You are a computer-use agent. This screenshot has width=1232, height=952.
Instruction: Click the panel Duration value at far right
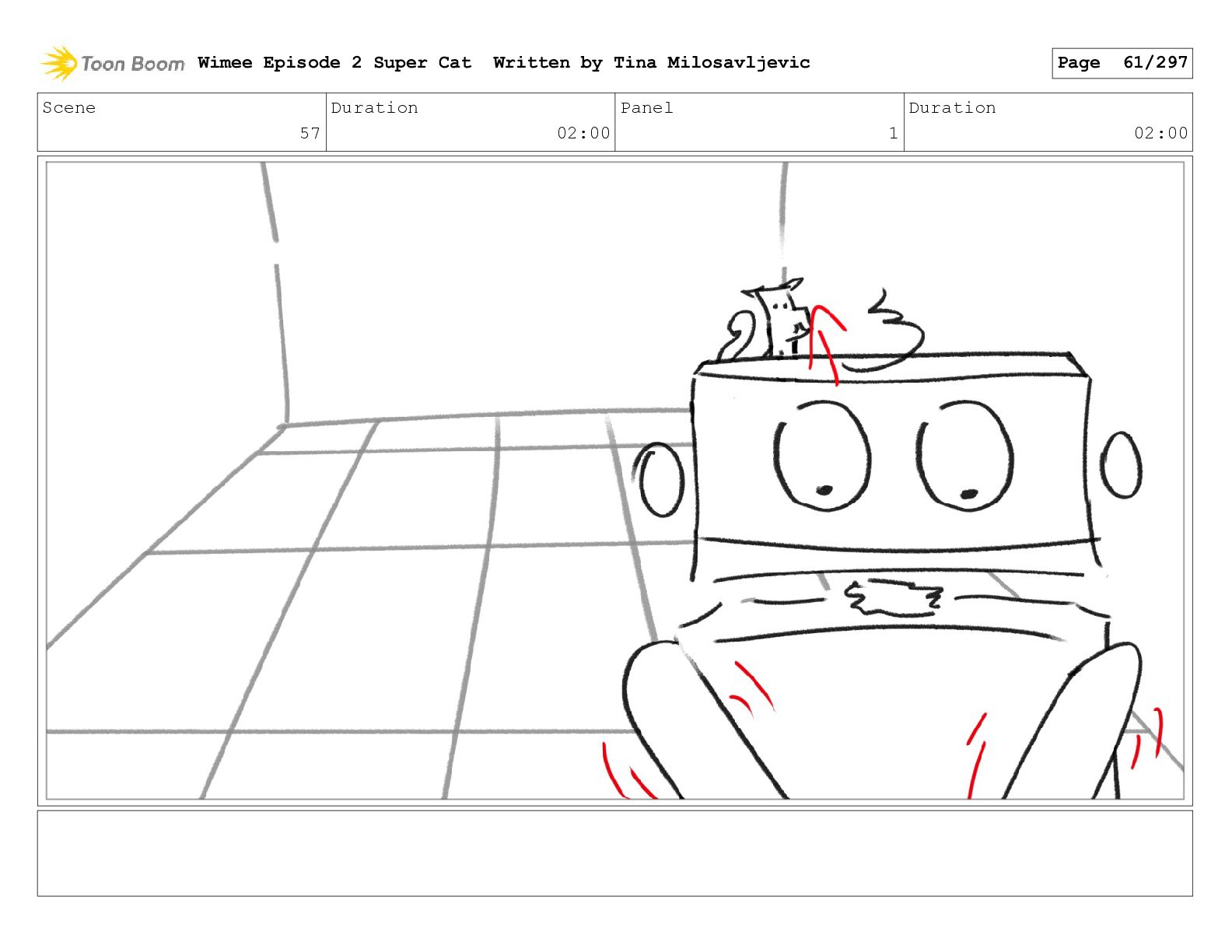point(1160,134)
